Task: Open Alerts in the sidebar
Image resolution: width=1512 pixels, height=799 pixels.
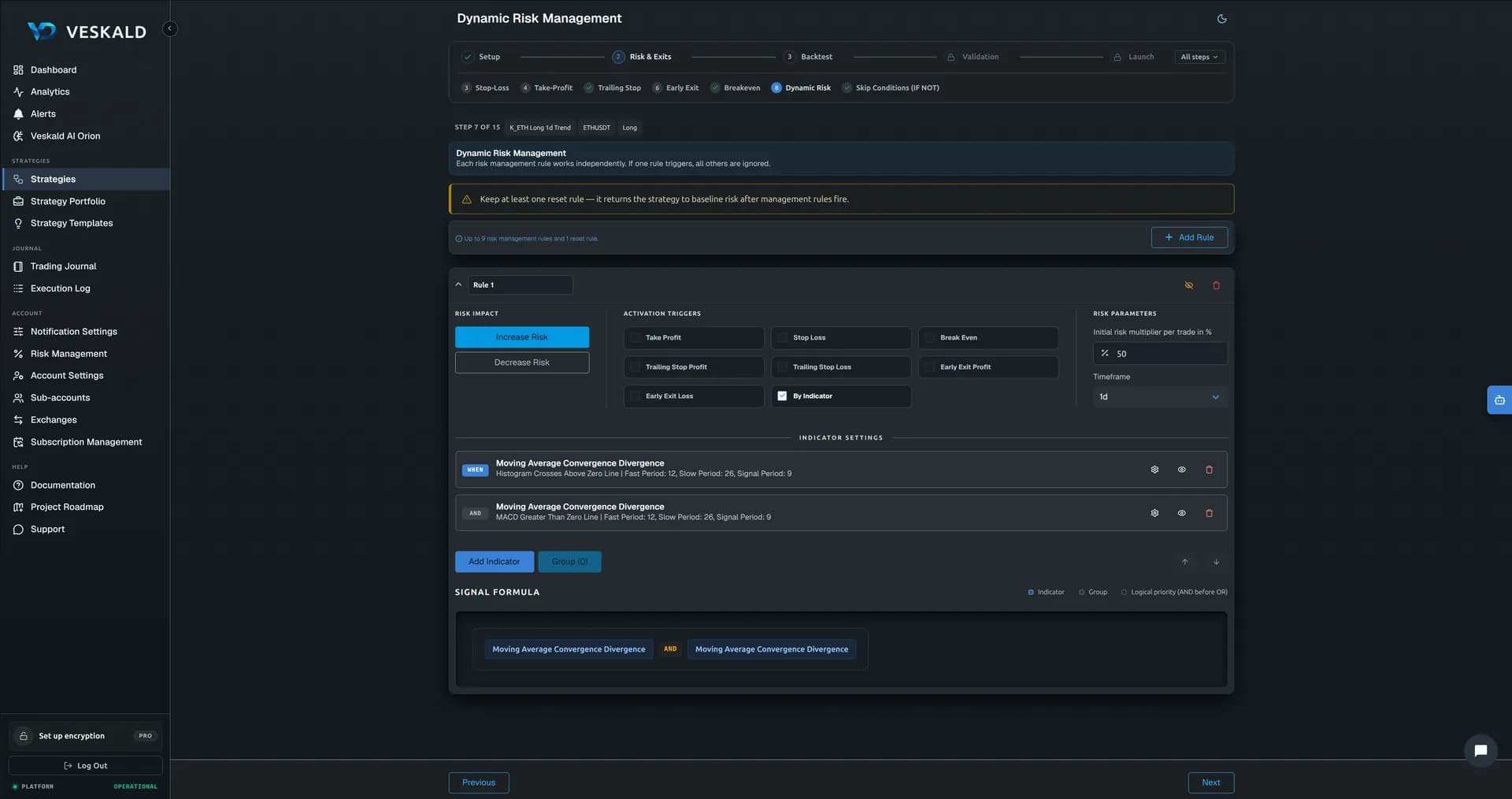Action: 85,114
